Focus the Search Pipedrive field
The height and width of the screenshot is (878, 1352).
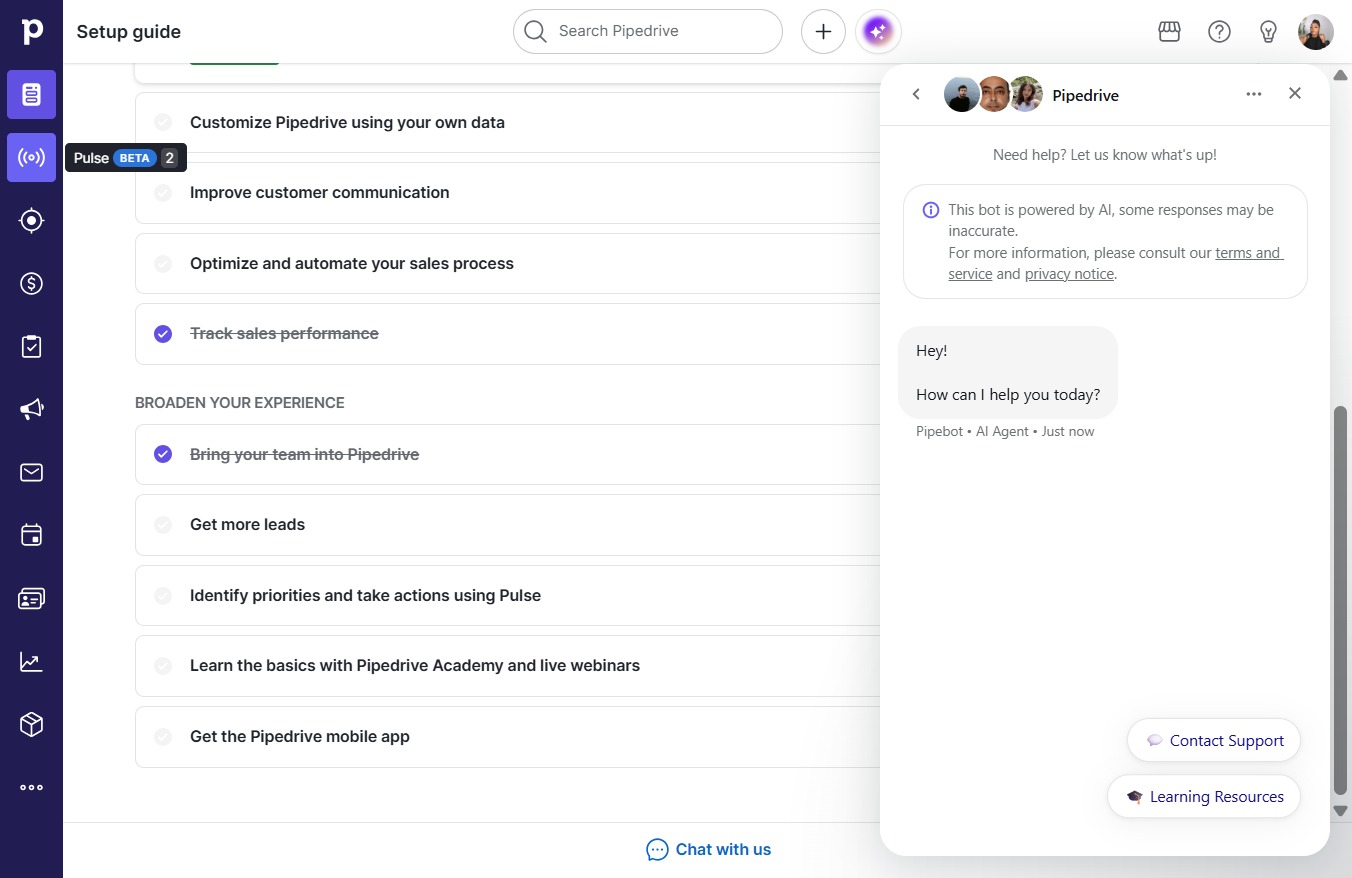pos(648,32)
